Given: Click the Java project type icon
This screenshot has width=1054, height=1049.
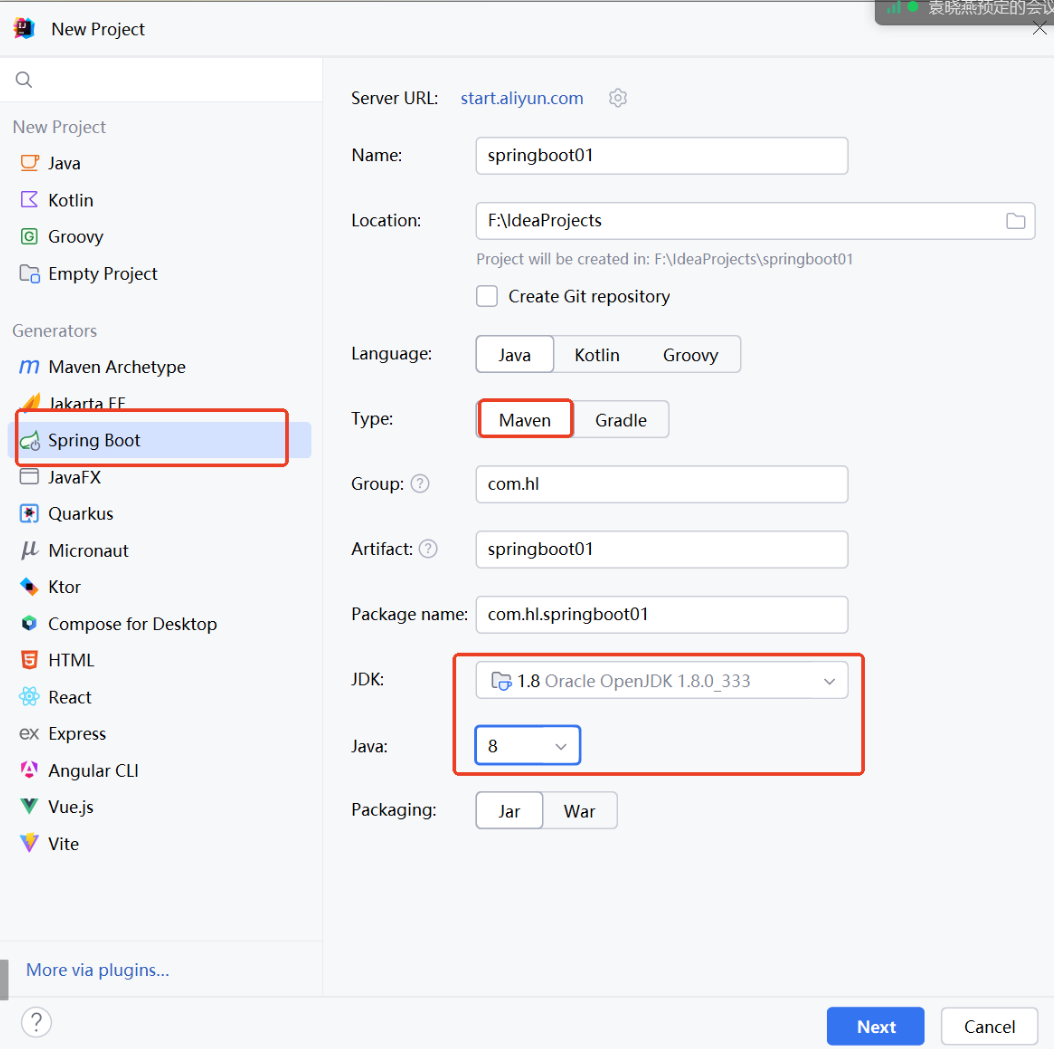Looking at the screenshot, I should (x=30, y=163).
